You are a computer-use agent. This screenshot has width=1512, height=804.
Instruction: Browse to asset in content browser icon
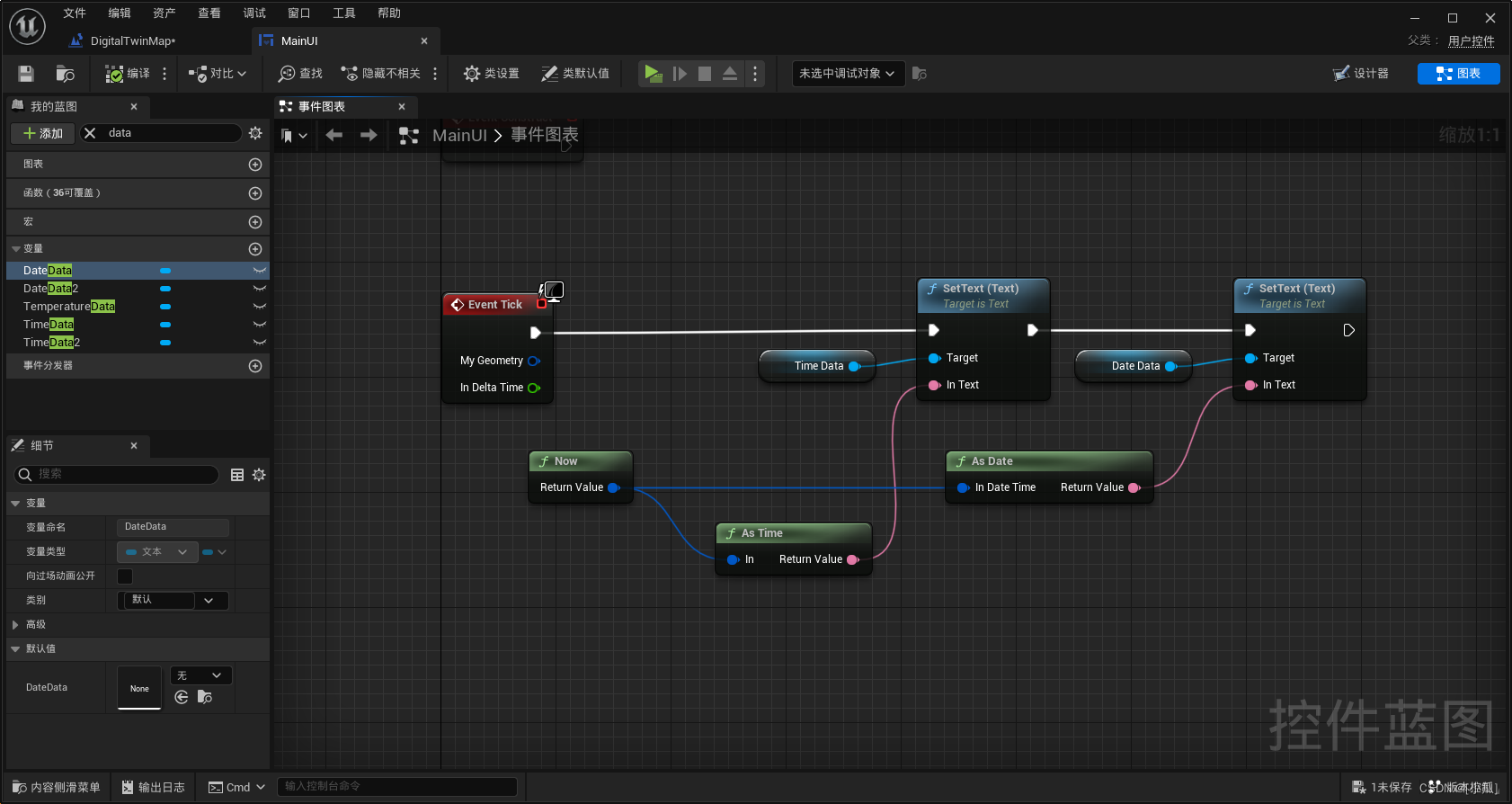65,74
